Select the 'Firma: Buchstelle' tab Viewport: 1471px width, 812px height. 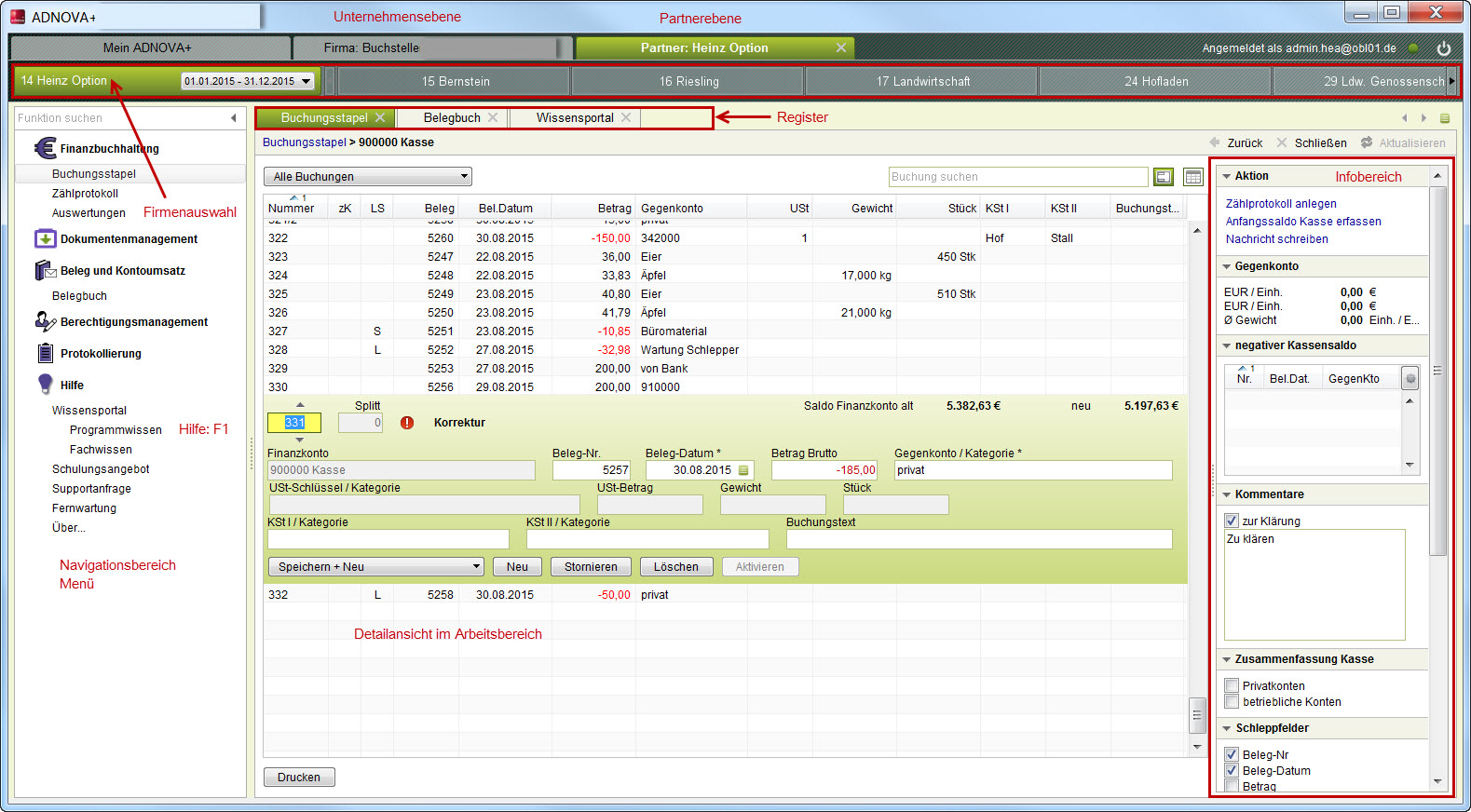(x=372, y=48)
